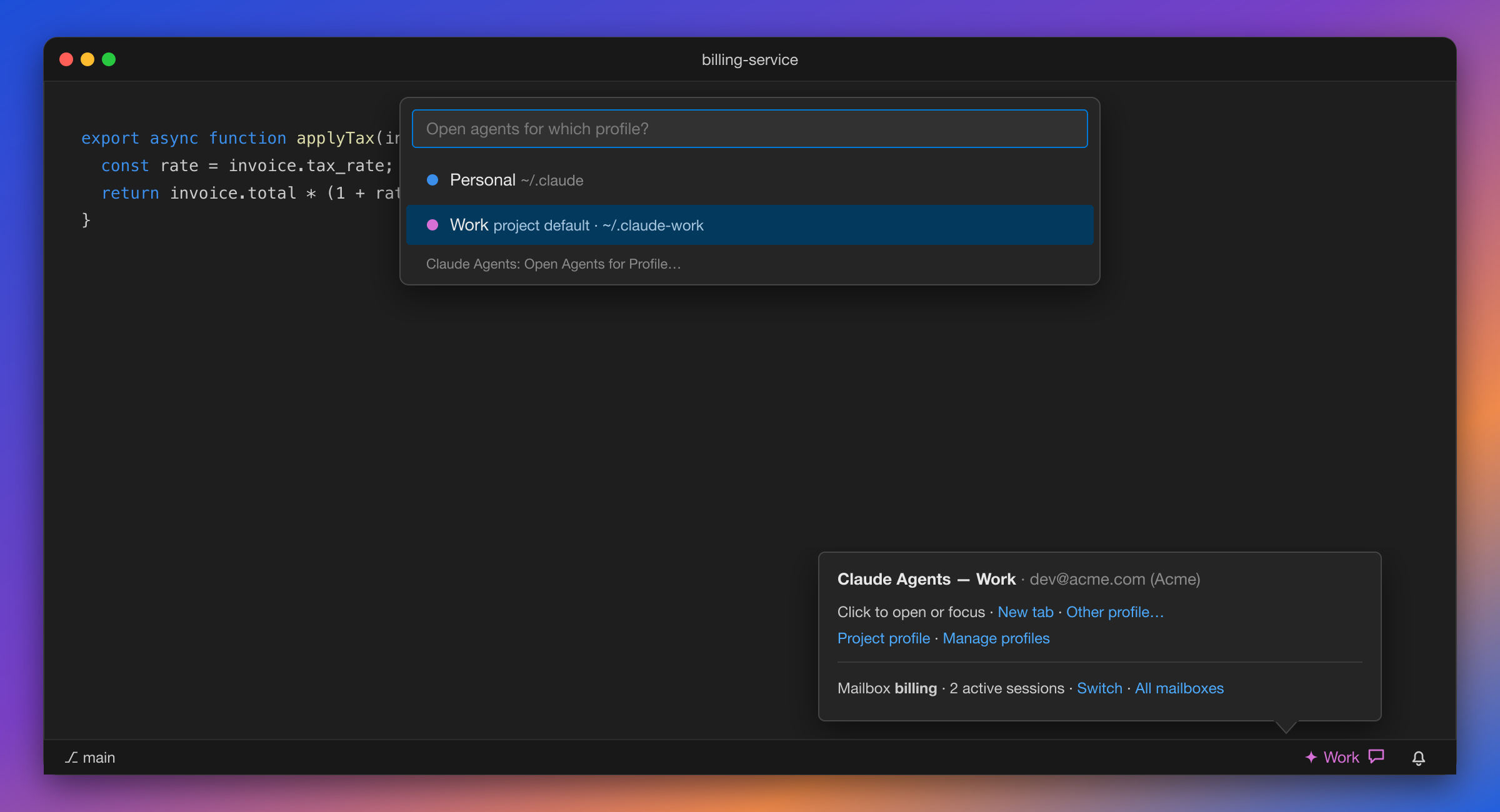
Task: Close the window with red button
Action: (x=66, y=59)
